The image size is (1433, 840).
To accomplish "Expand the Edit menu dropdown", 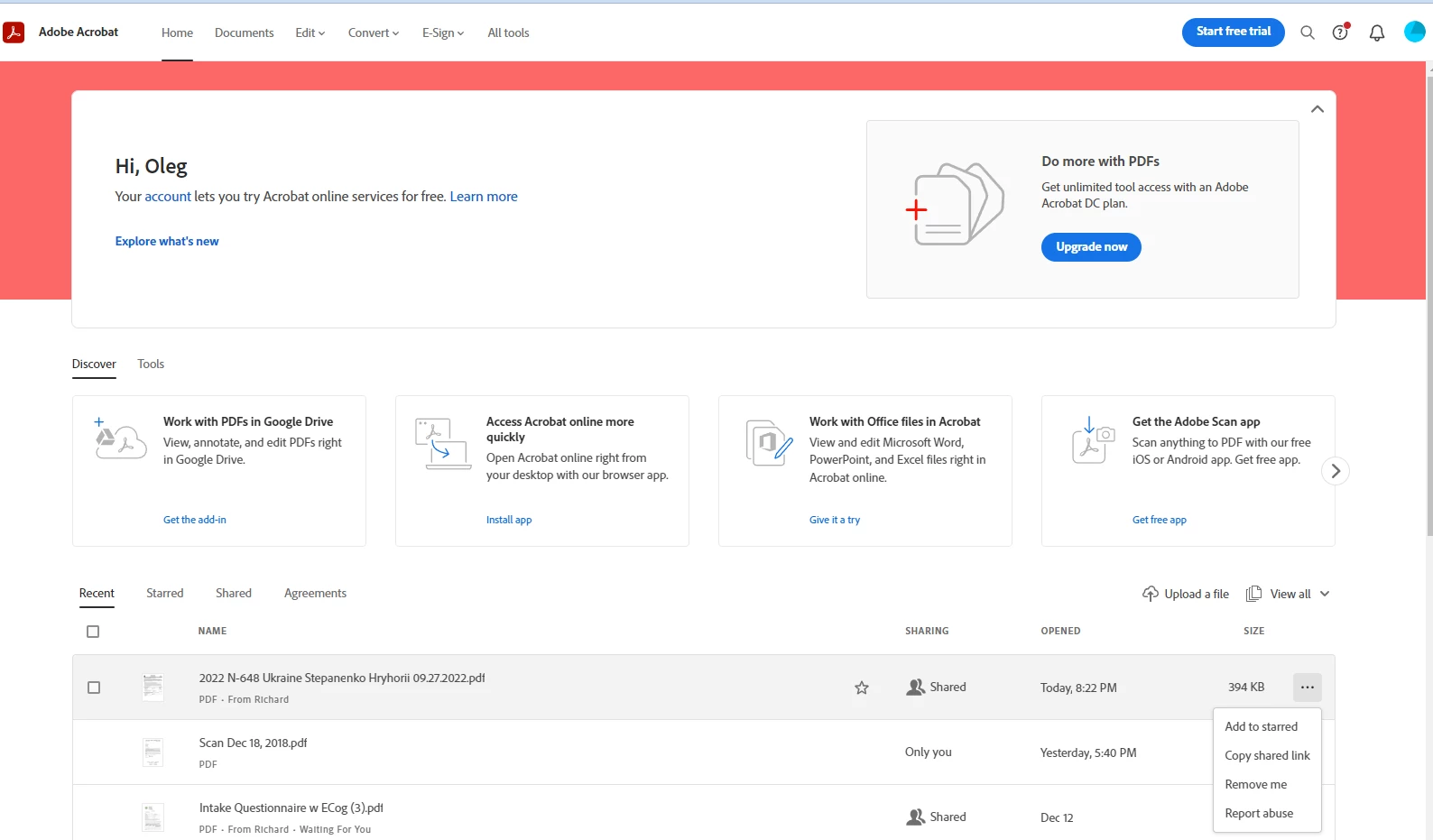I will pos(310,32).
